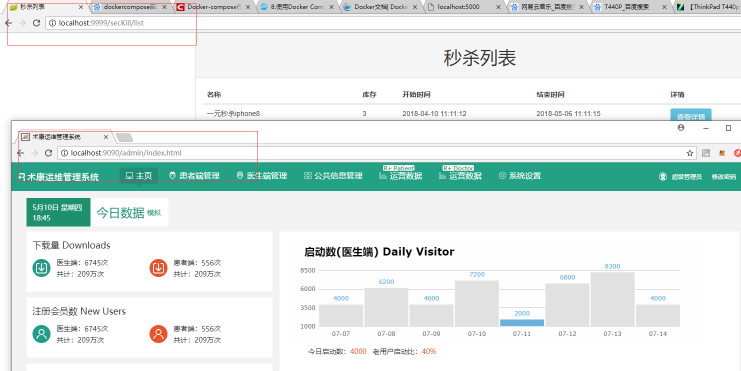Close the 术康运维管理系统 browser tab
The width and height of the screenshot is (741, 371).
click(x=106, y=137)
